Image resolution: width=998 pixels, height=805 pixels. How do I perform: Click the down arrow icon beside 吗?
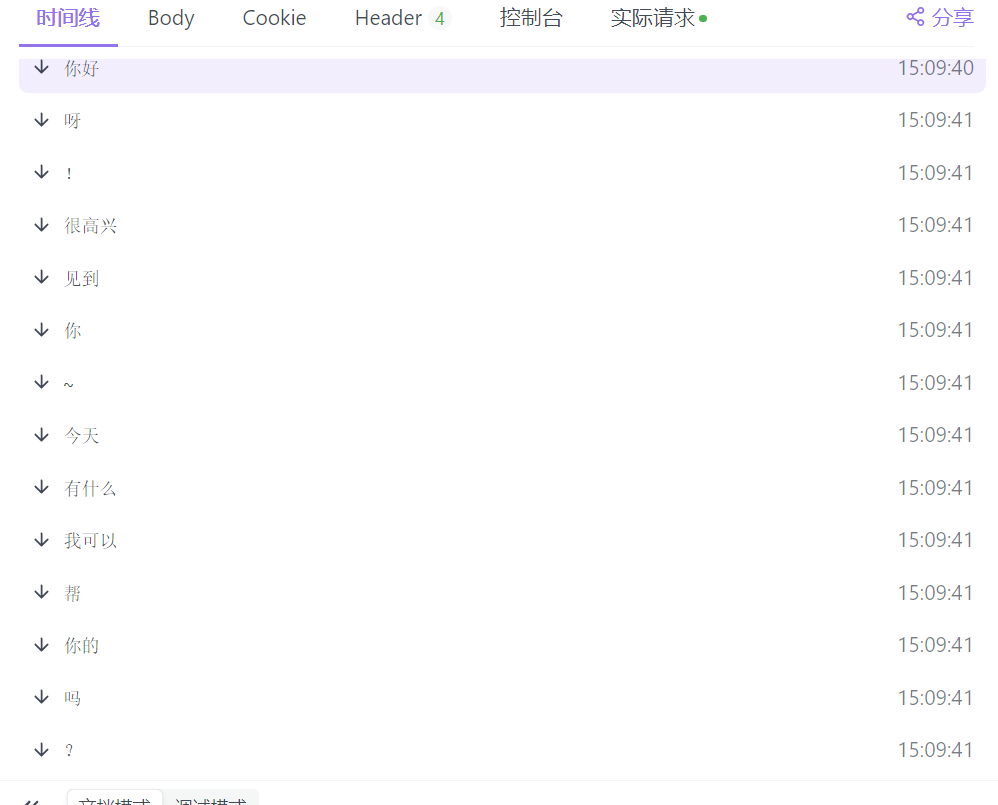click(41, 697)
